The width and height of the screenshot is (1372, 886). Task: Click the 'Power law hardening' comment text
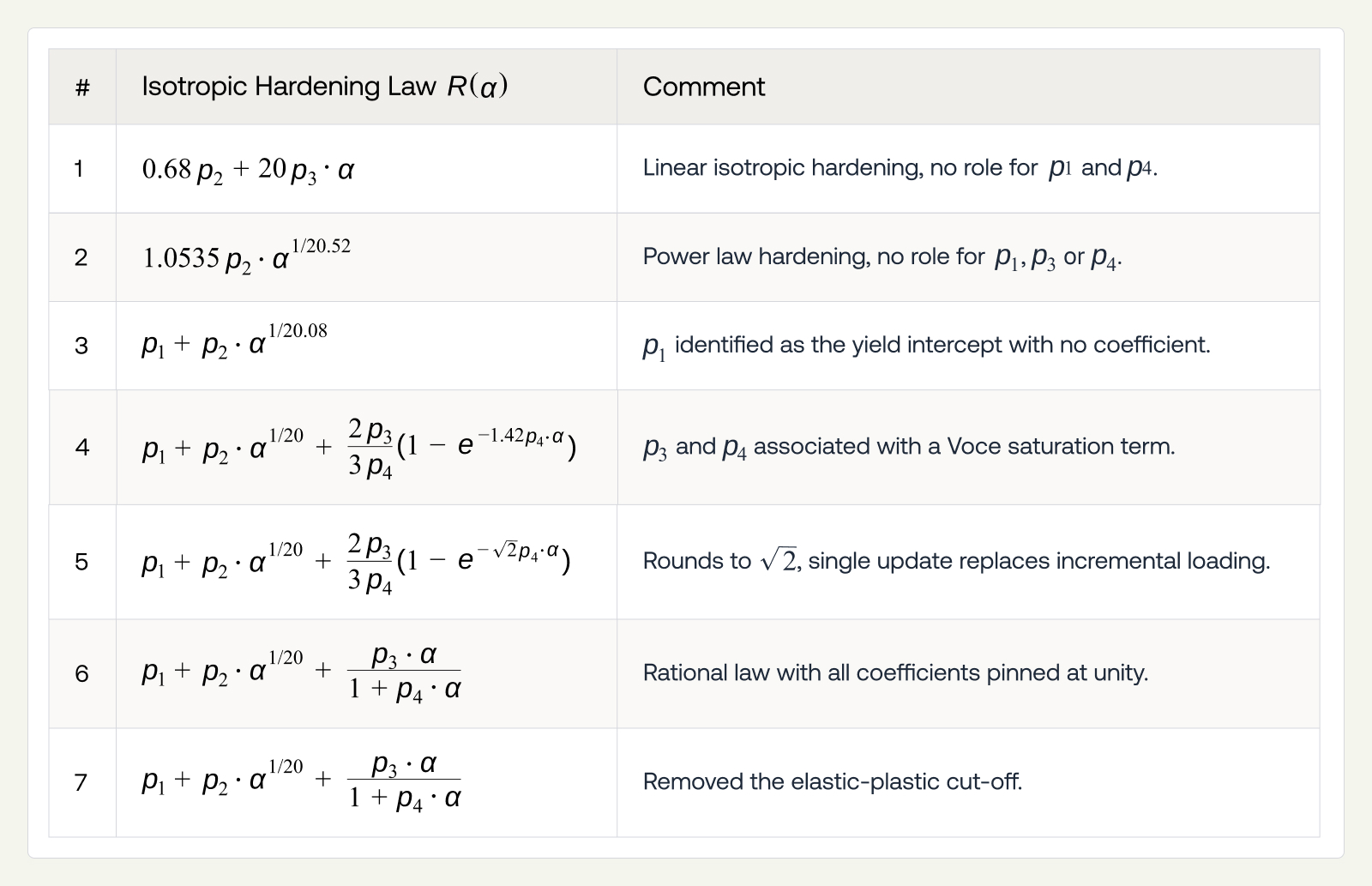[x=882, y=256]
